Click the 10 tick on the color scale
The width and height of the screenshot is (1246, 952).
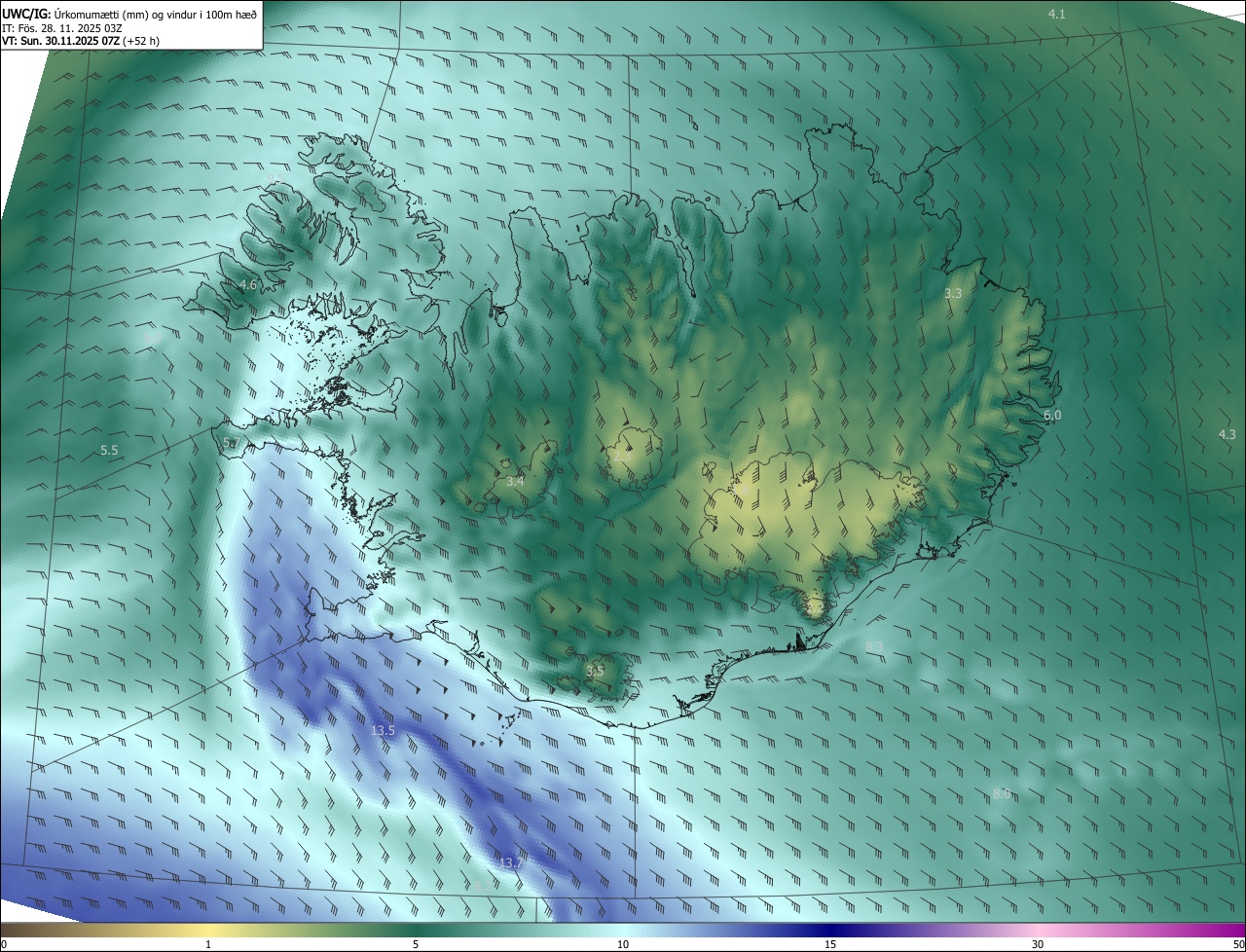(623, 944)
